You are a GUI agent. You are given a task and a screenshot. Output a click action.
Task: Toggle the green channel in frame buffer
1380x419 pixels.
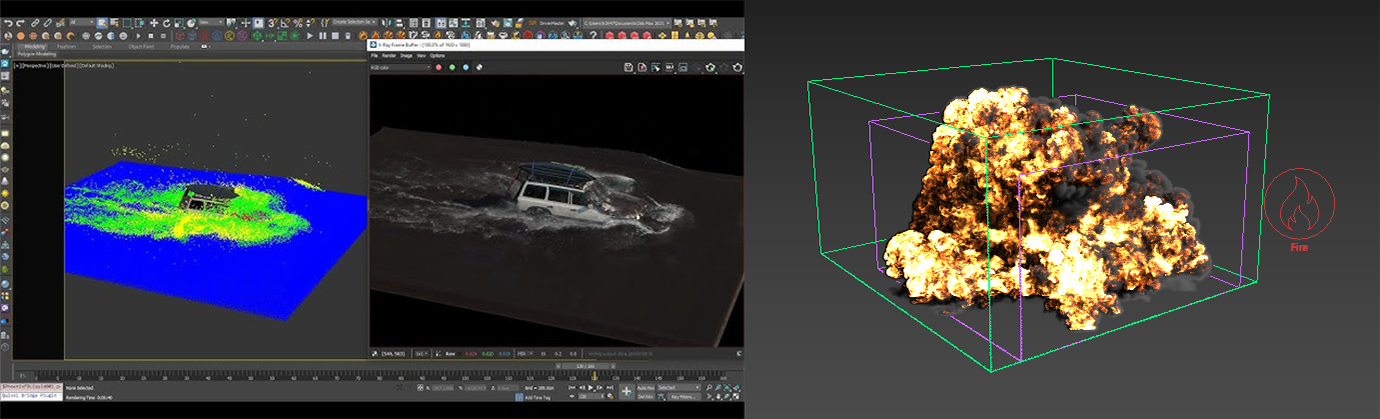coord(452,67)
